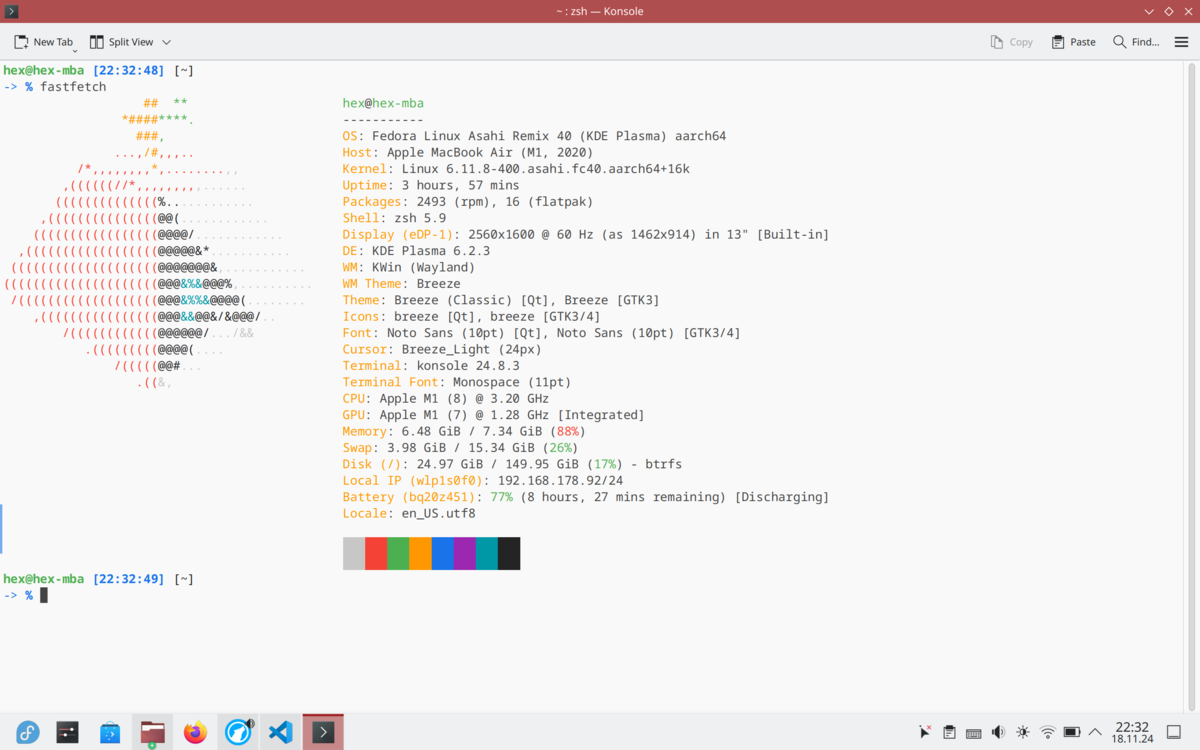Open Visual Studio Code from the taskbar
The image size is (1200, 750).
280,732
